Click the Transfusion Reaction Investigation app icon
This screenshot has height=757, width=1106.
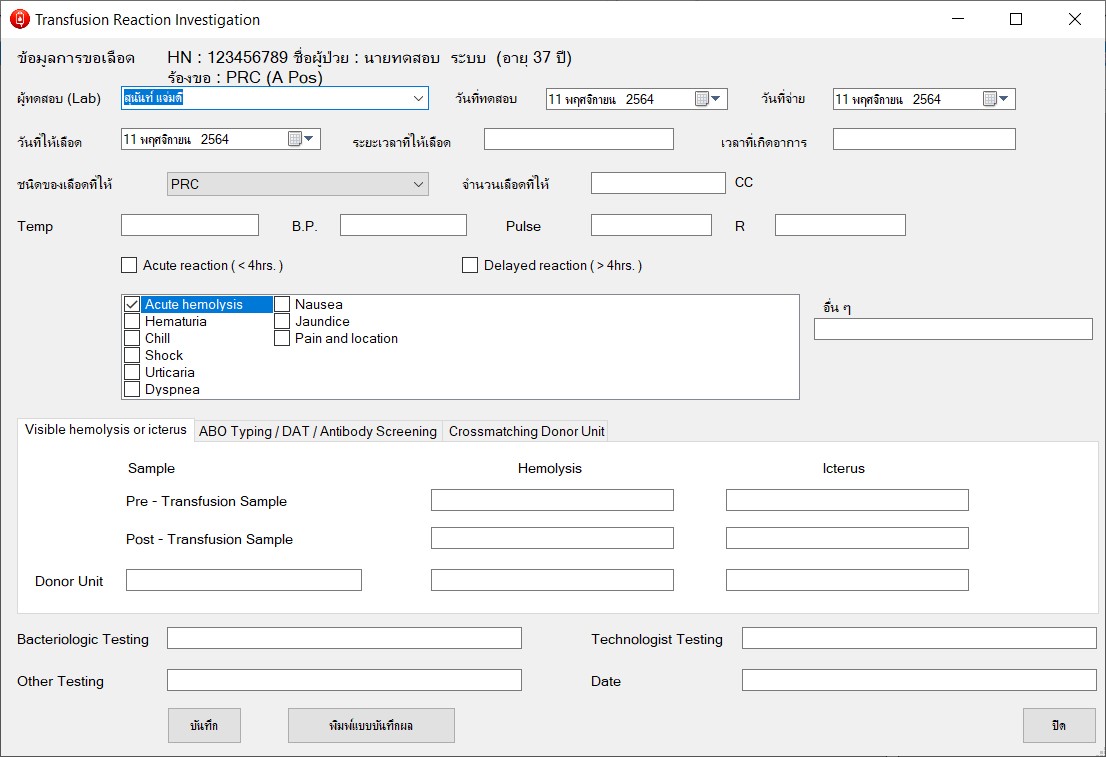point(19,19)
